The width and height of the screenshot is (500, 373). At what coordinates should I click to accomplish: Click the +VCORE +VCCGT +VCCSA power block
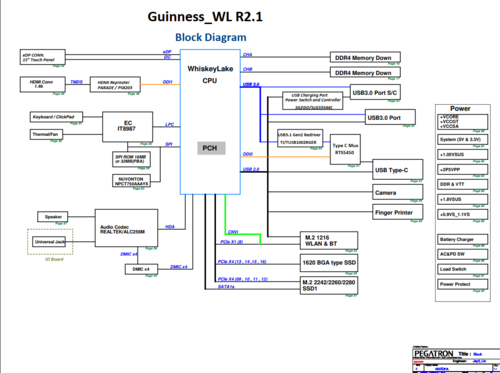pos(462,122)
